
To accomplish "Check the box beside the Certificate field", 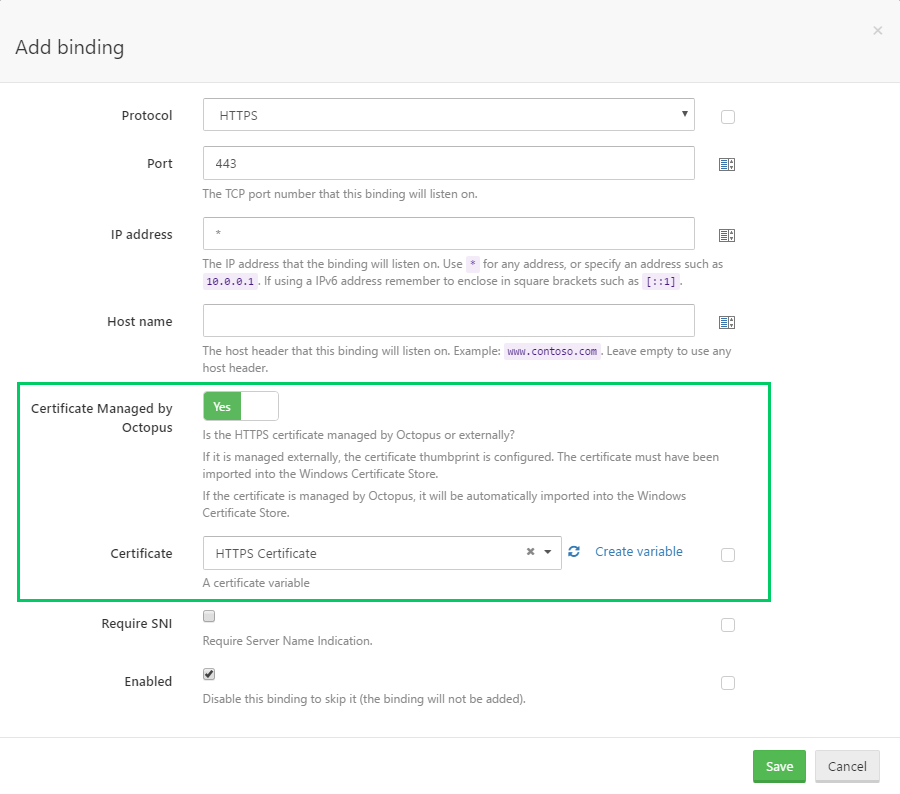I will coord(727,554).
